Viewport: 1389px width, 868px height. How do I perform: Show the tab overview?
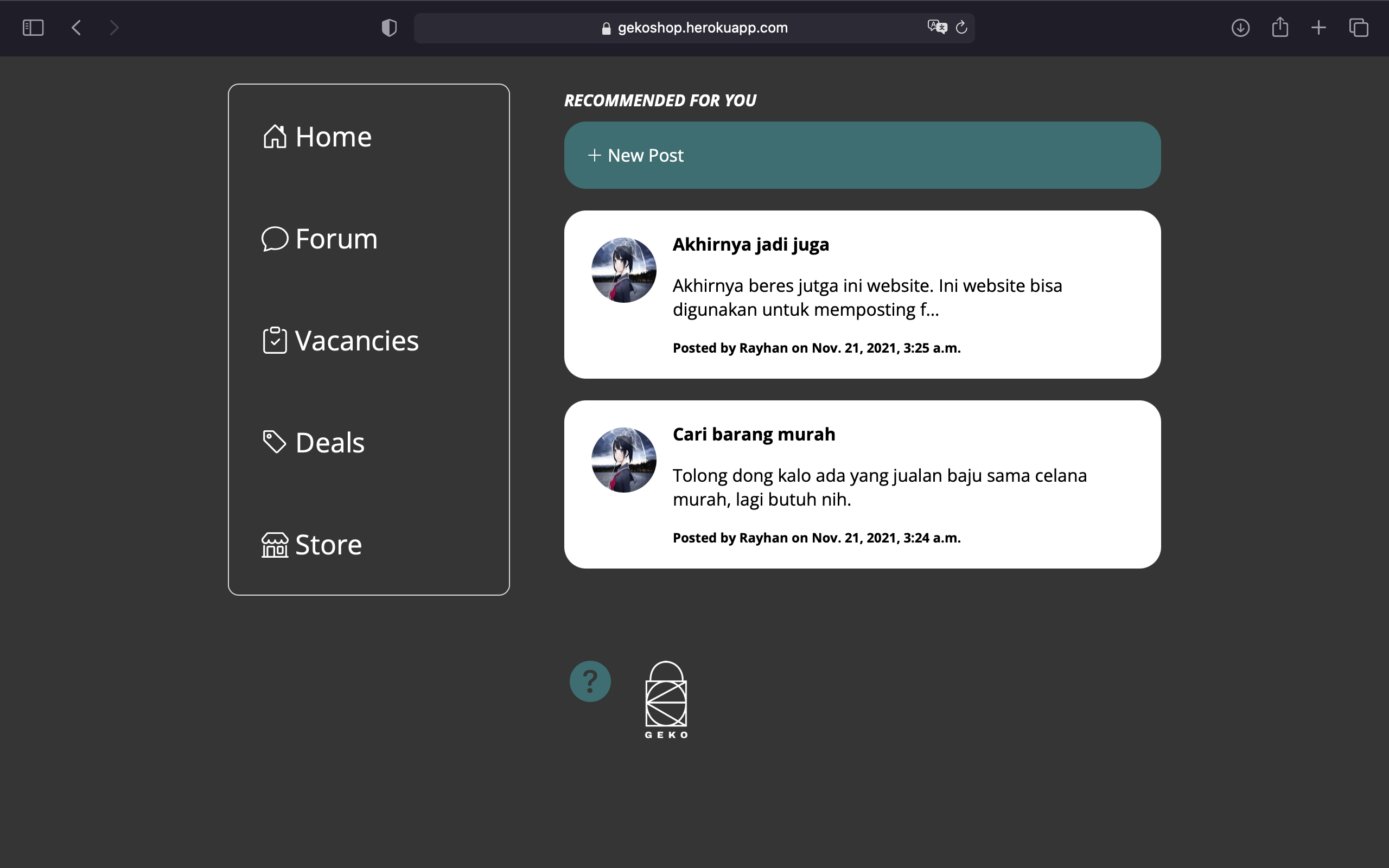click(x=1359, y=28)
